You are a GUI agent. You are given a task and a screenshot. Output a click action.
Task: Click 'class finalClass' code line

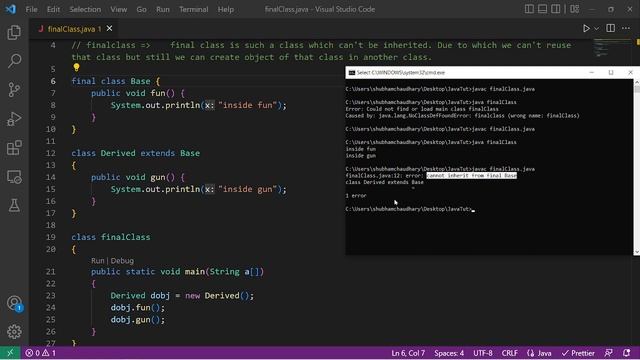click(x=111, y=237)
